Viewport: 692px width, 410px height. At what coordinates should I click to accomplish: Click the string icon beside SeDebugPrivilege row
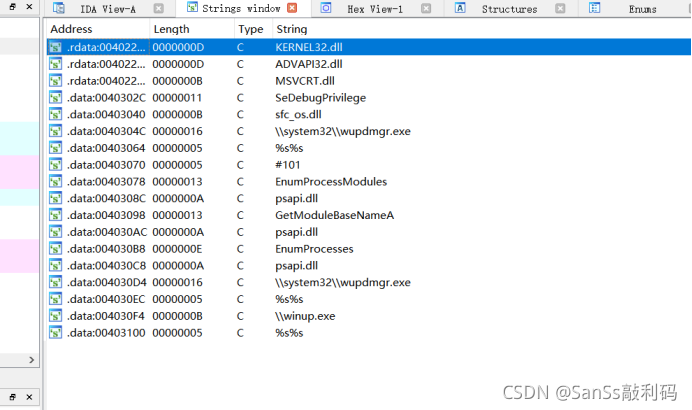(x=56, y=97)
